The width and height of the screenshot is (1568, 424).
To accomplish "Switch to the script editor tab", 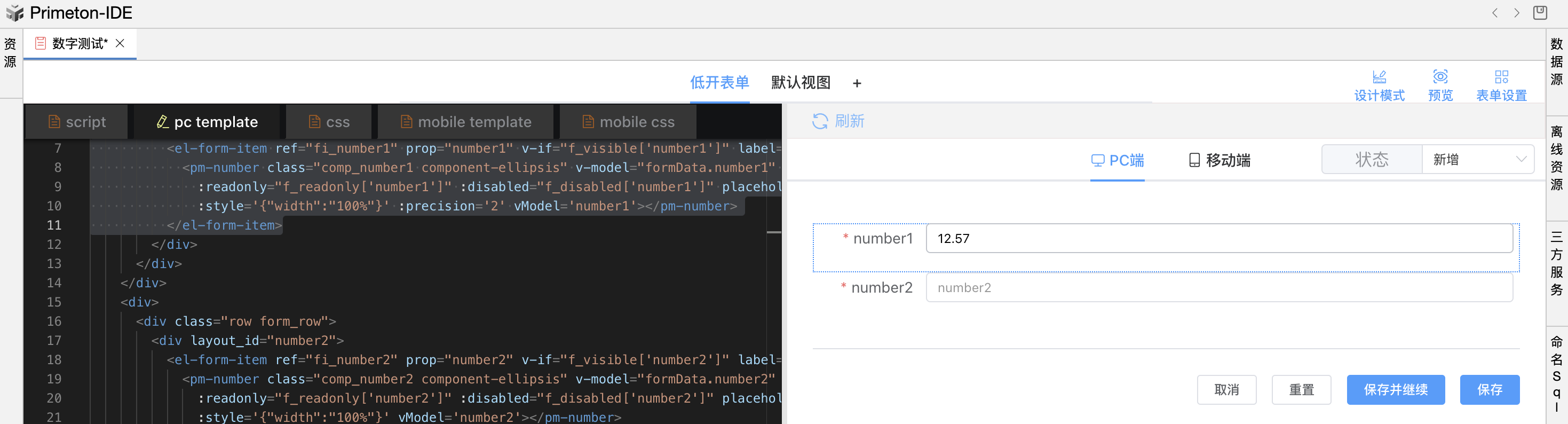I will coord(77,122).
